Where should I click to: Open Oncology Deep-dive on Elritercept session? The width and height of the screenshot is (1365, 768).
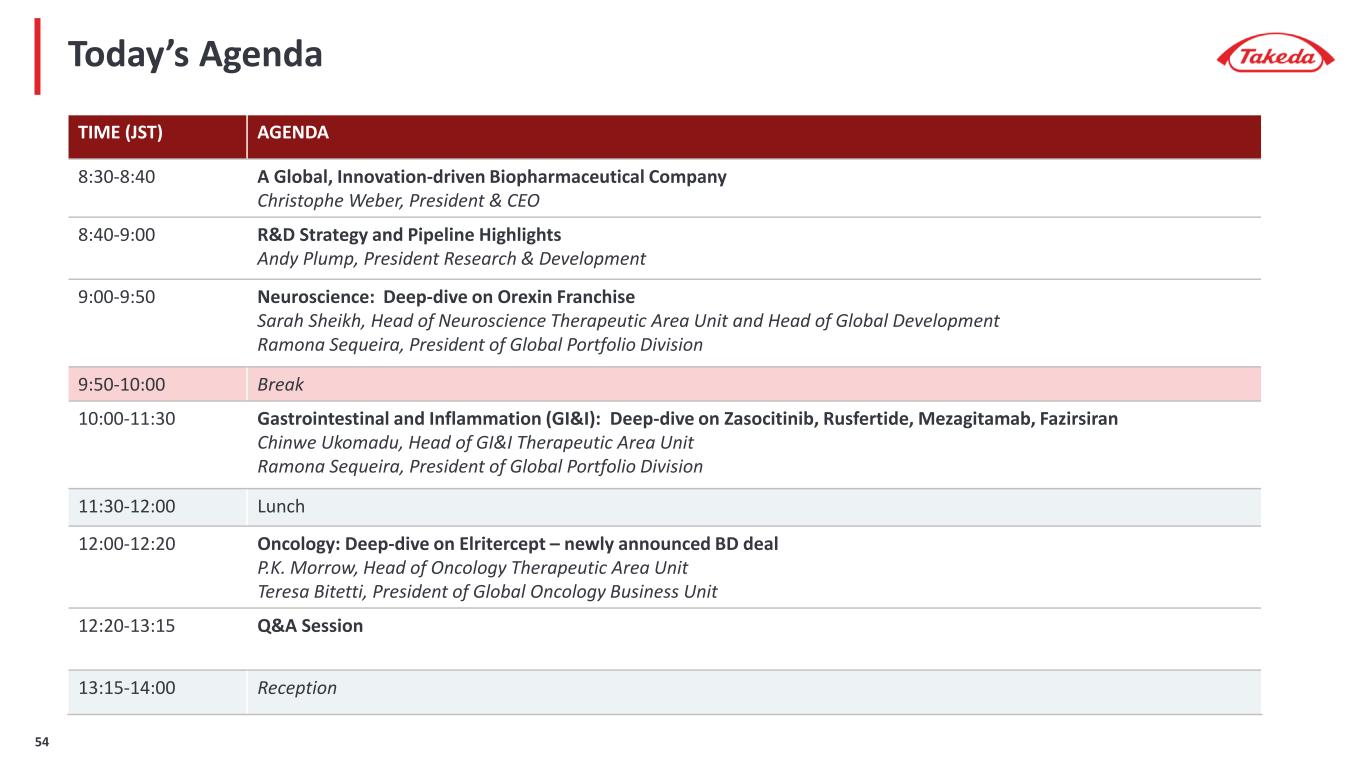517,544
